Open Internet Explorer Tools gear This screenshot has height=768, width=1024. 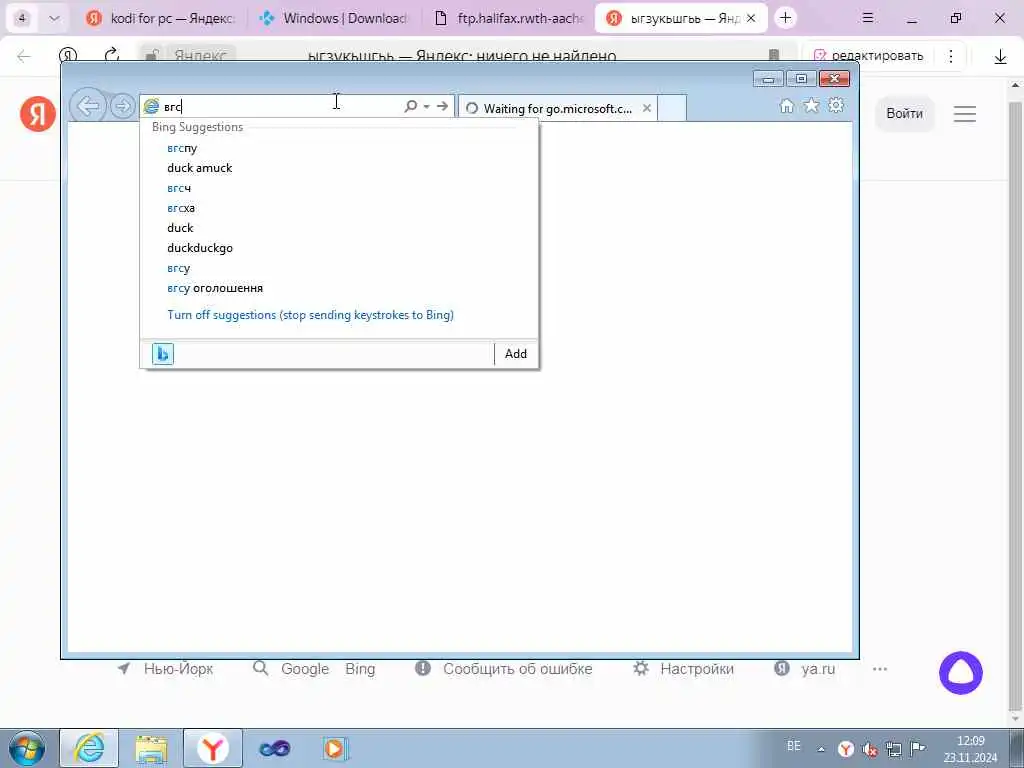836,105
